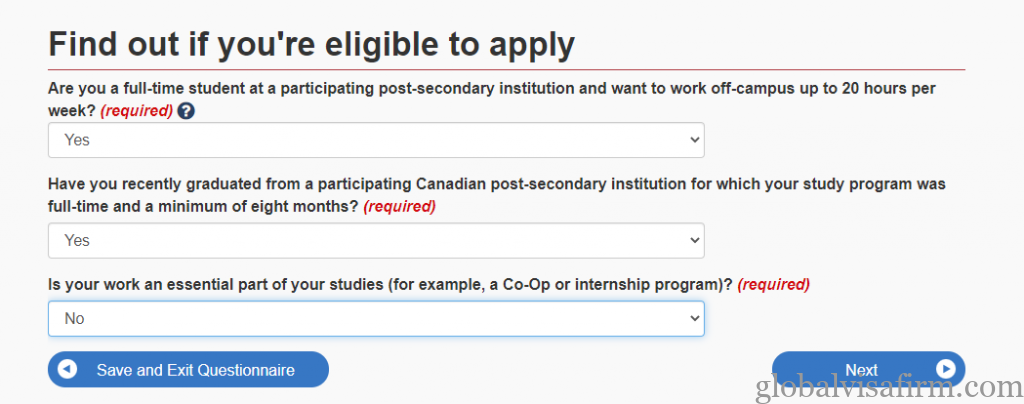The image size is (1024, 404).
Task: Click the 'Find out if you're eligible' heading
Action: tap(311, 45)
